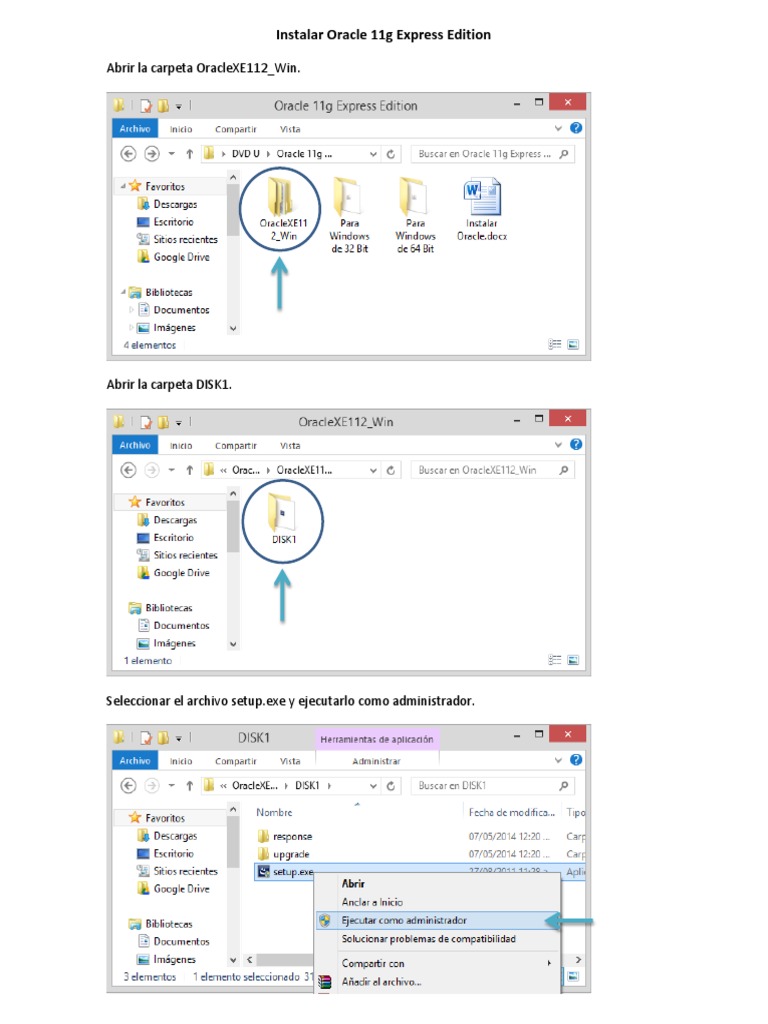Expand Compartir con submenu arrow in context menu
This screenshot has height=1024, width=768.
[x=549, y=963]
